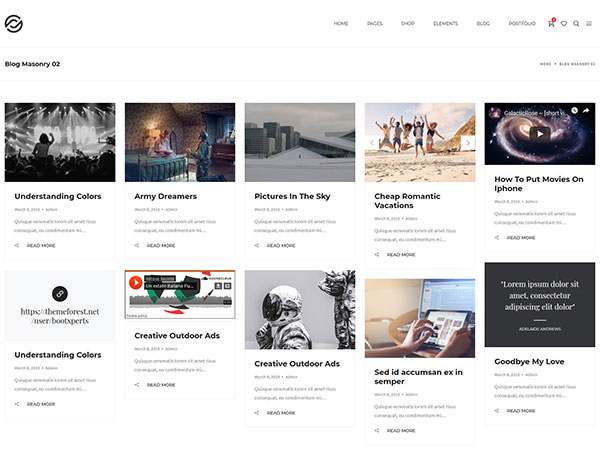The image size is (600, 450).
Task: Click the tablet hands thumbnail
Action: (420, 318)
